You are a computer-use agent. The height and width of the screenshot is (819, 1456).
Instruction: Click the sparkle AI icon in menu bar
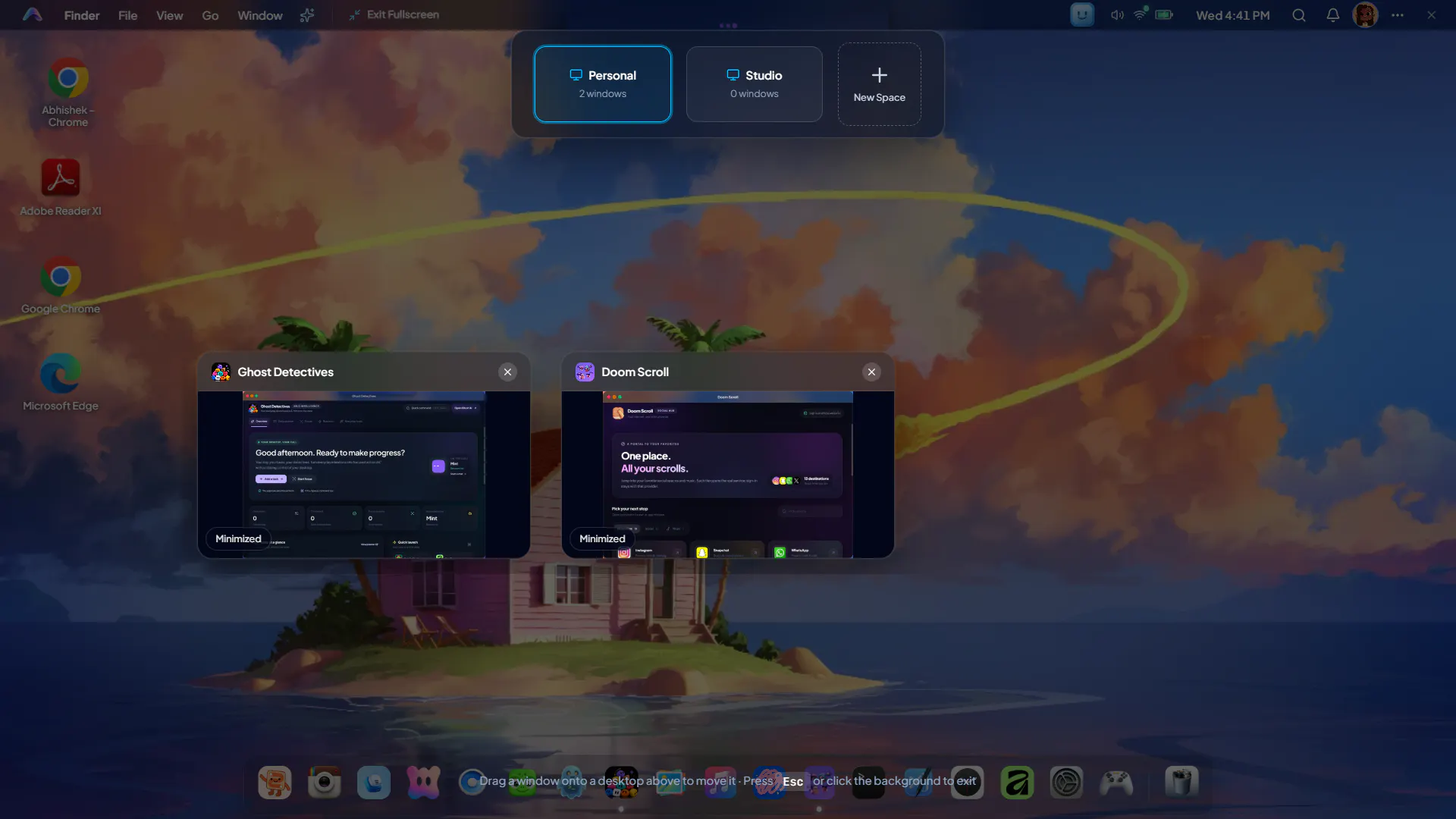tap(307, 15)
